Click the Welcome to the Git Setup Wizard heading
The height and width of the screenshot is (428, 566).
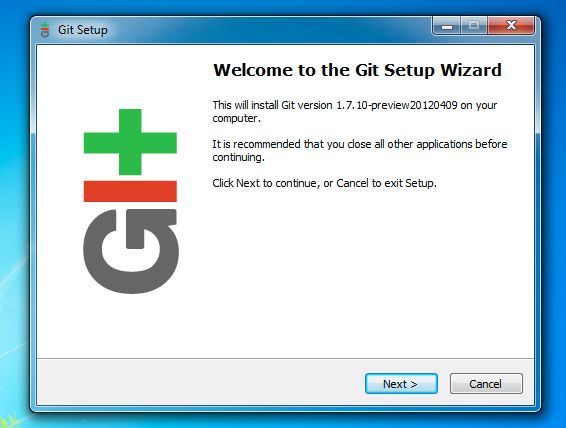tap(357, 70)
